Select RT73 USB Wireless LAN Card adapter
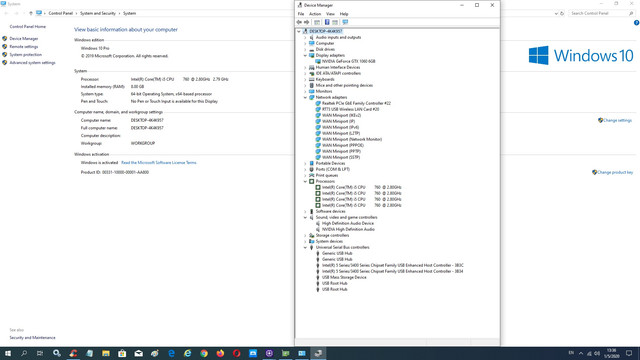 pos(350,109)
